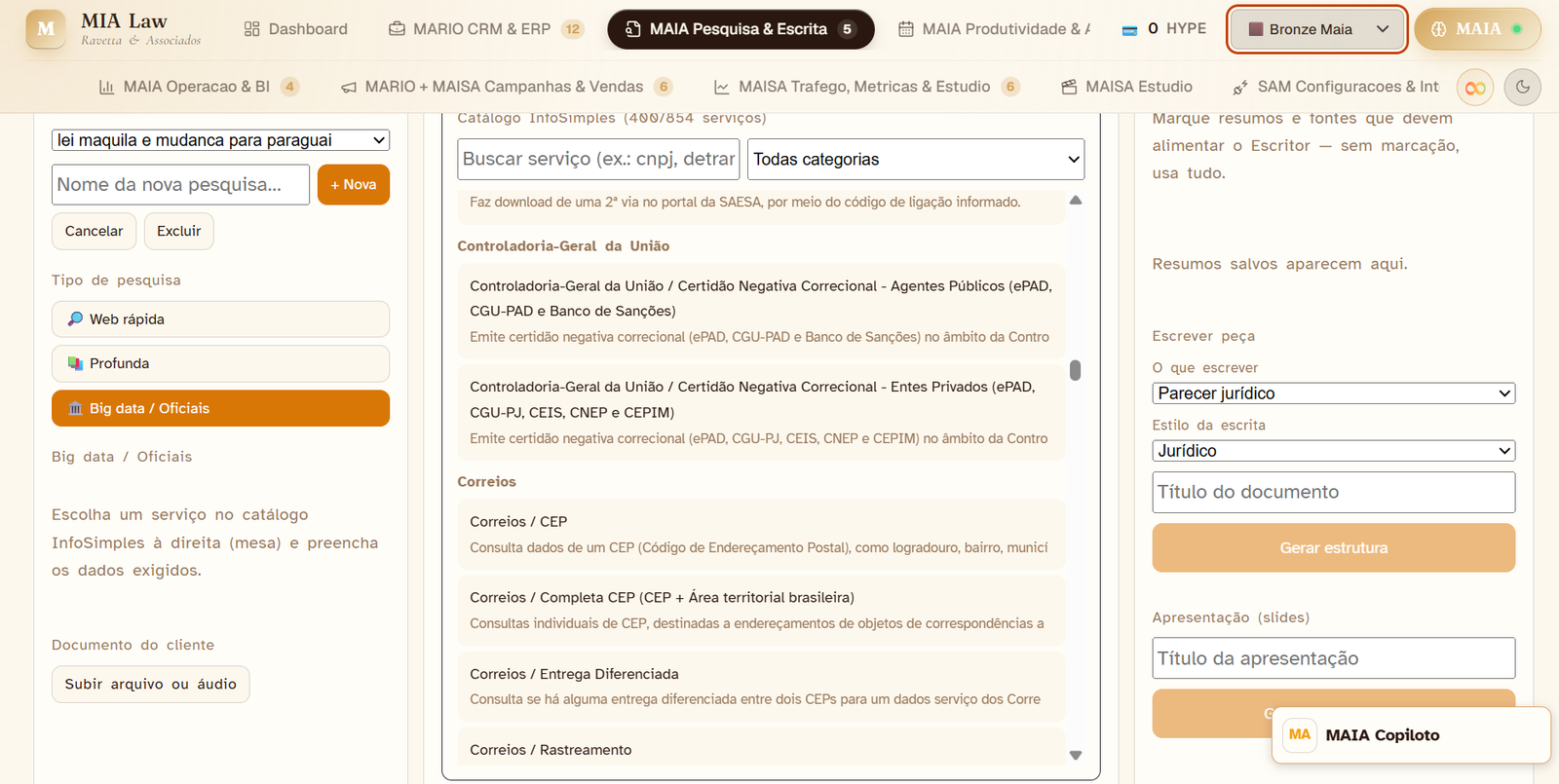Open MAIA Operacao & BI tab
The height and width of the screenshot is (784, 1559).
pyautogui.click(x=199, y=87)
